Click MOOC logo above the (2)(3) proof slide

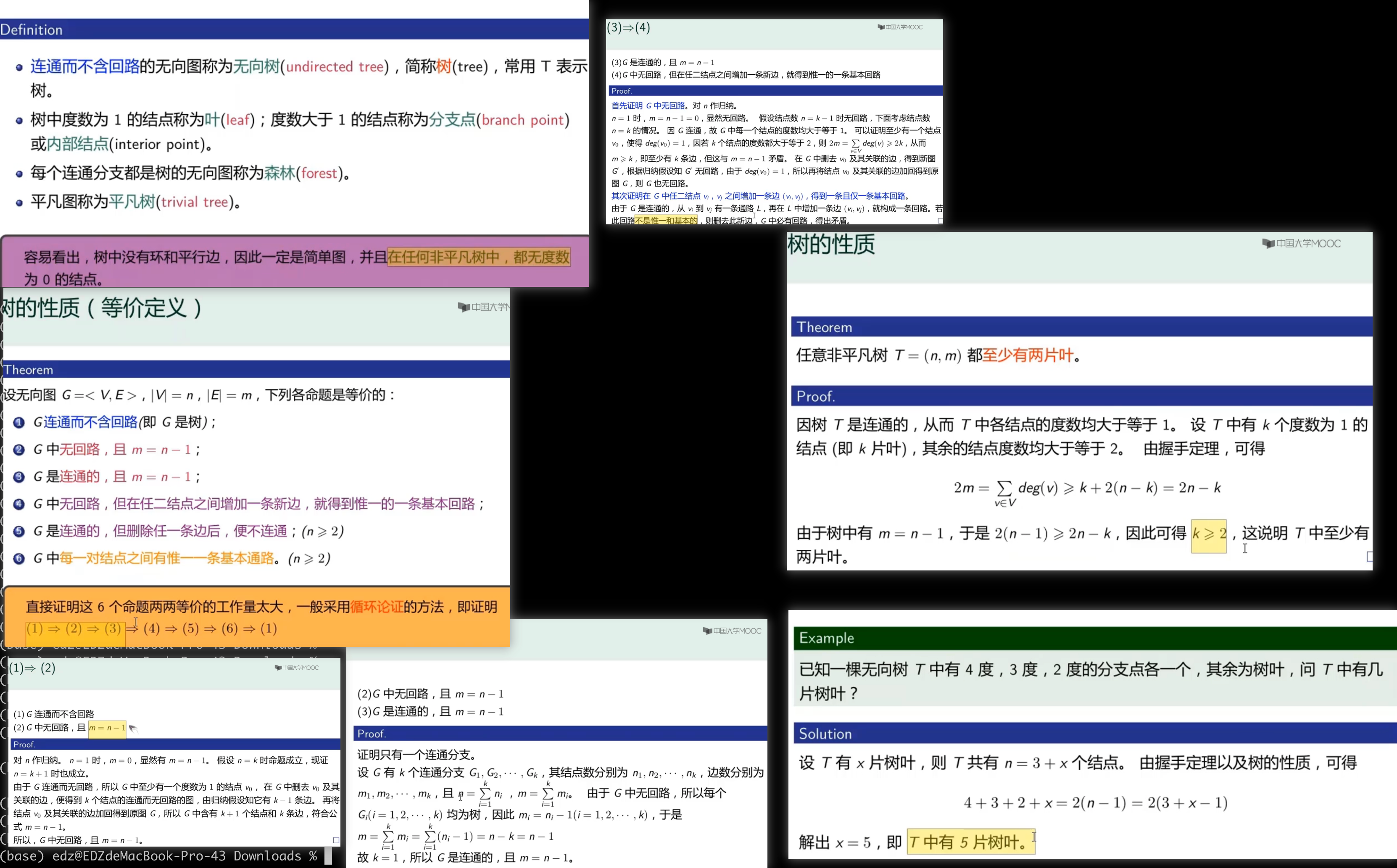pos(732,630)
